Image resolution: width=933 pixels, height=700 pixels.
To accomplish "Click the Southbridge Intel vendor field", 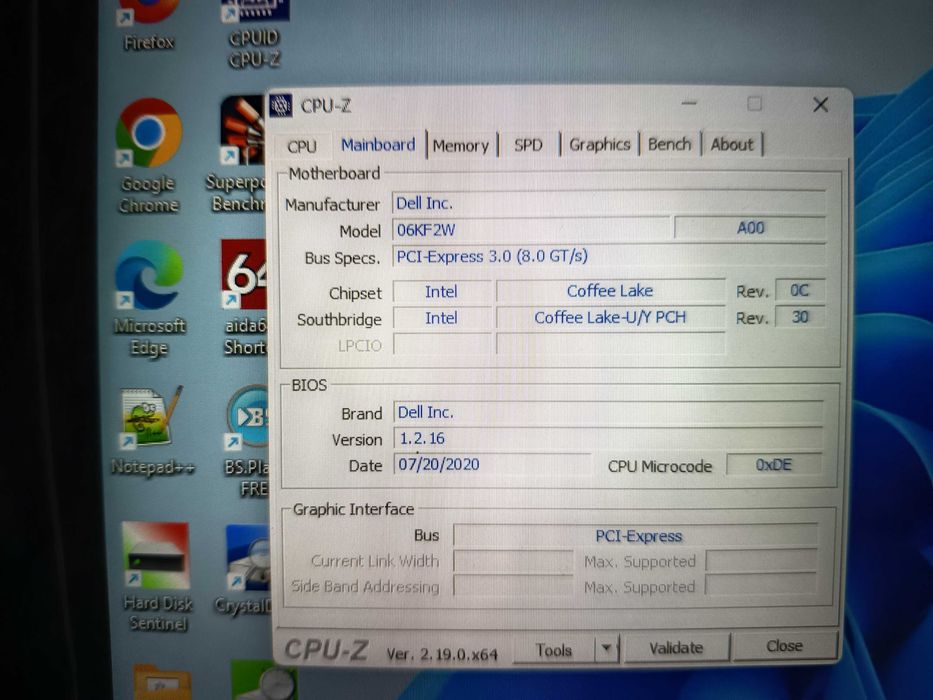I will pyautogui.click(x=442, y=318).
